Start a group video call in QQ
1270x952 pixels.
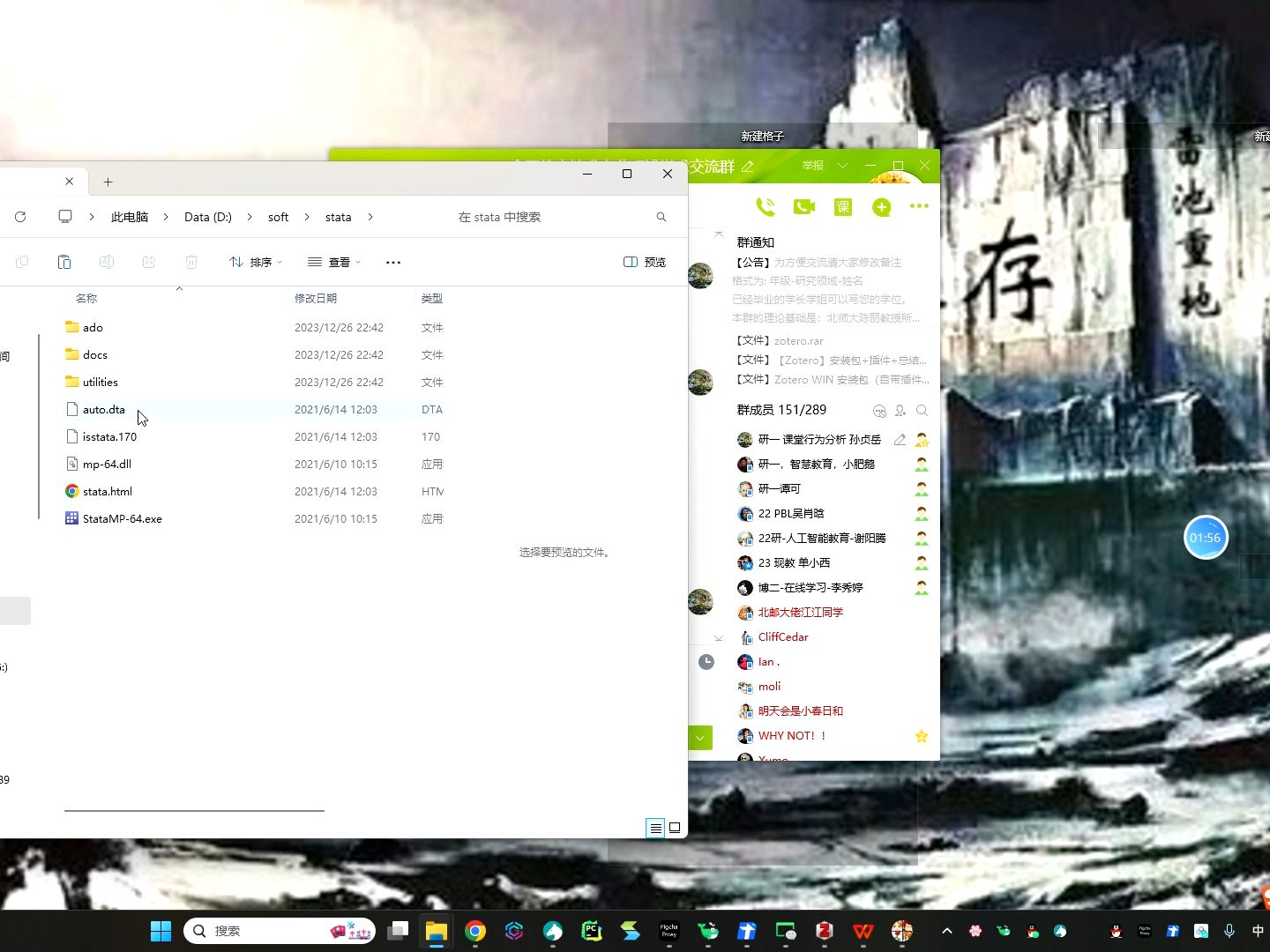pyautogui.click(x=803, y=207)
